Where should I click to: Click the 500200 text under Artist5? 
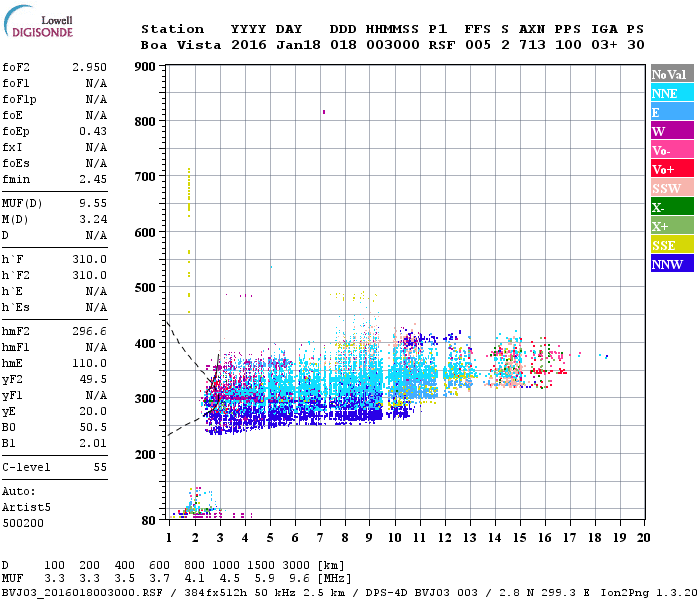23,523
